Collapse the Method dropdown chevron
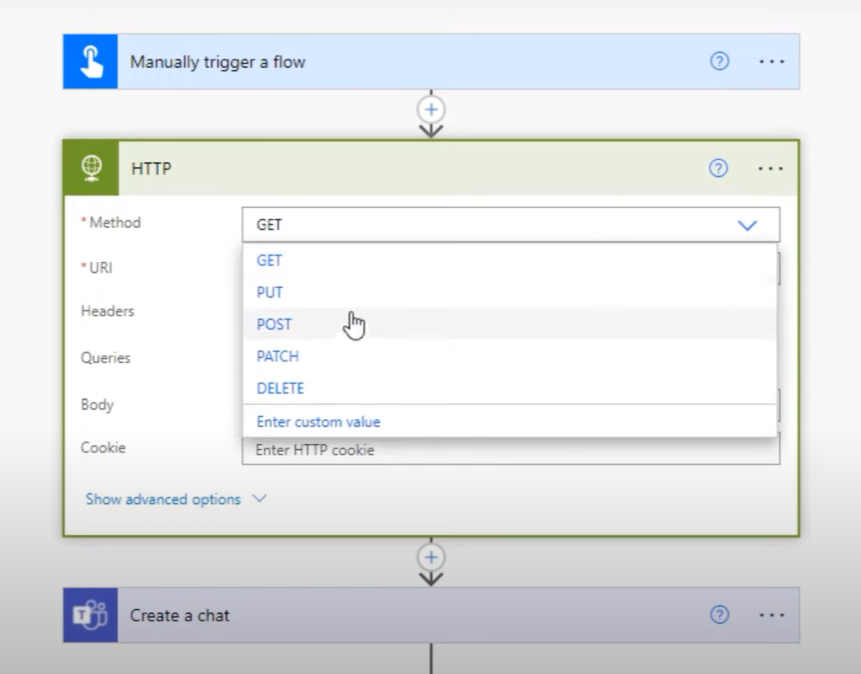This screenshot has width=861, height=674. pyautogui.click(x=747, y=225)
